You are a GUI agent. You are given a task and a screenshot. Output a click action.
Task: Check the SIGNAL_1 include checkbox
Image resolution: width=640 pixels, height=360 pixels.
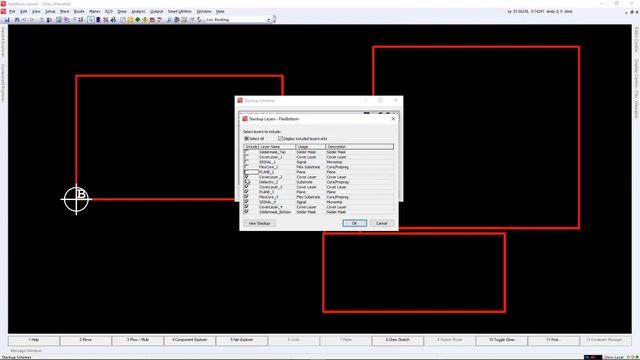coord(246,162)
